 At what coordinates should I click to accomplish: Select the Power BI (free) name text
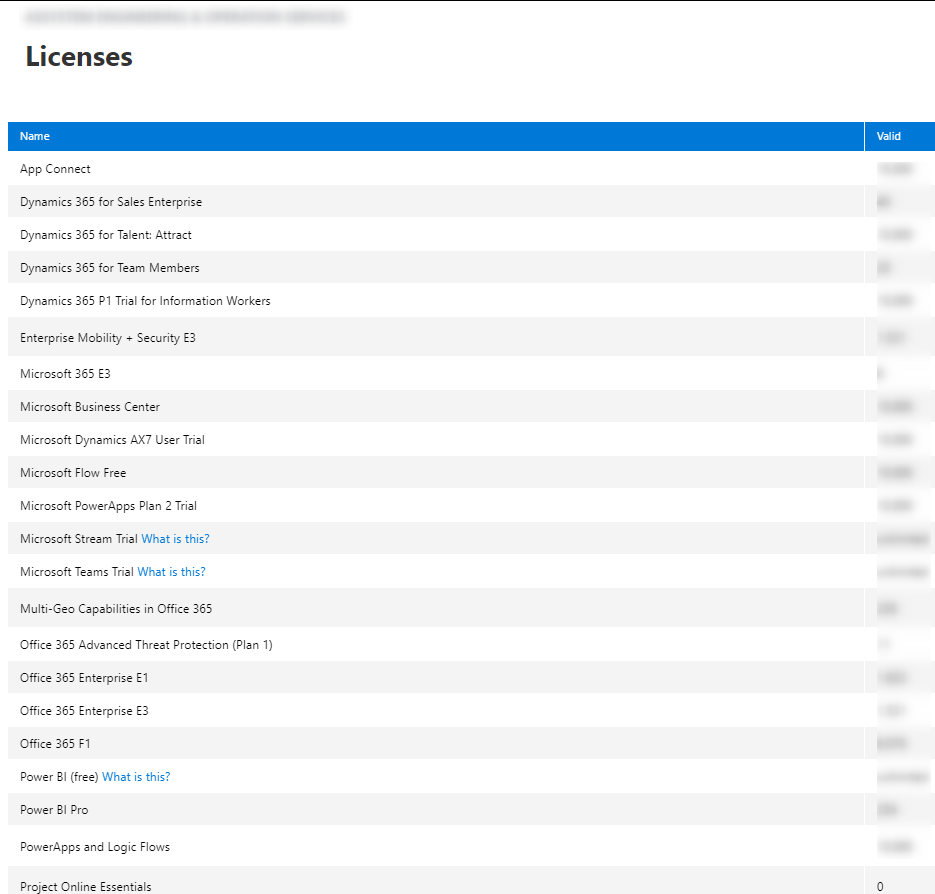pyautogui.click(x=59, y=777)
